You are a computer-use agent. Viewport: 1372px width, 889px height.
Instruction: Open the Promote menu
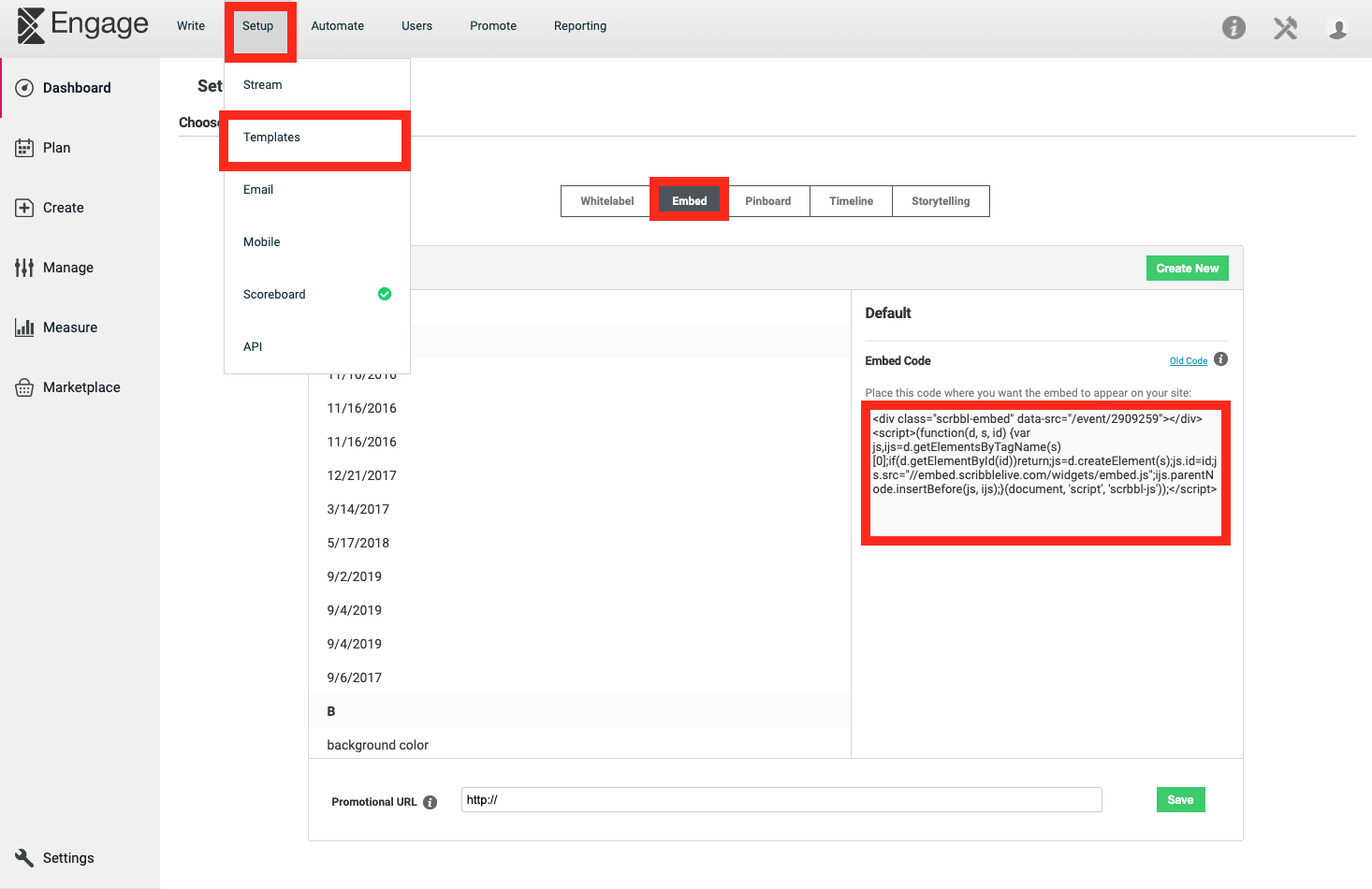(493, 26)
